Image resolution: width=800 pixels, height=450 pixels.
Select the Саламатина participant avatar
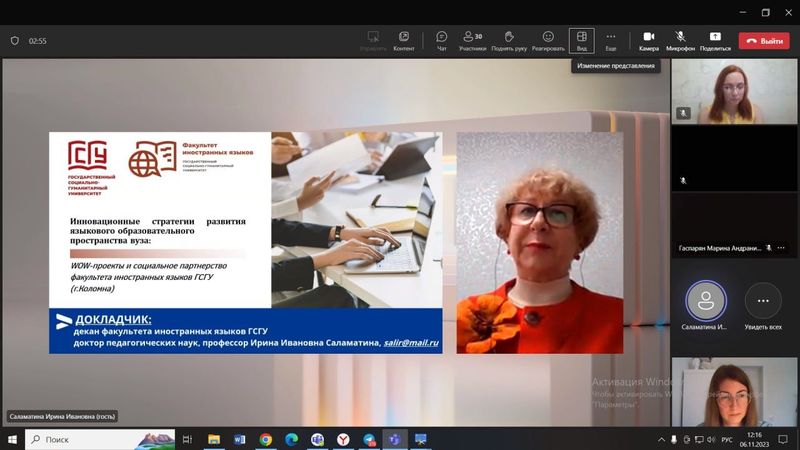[x=706, y=301]
